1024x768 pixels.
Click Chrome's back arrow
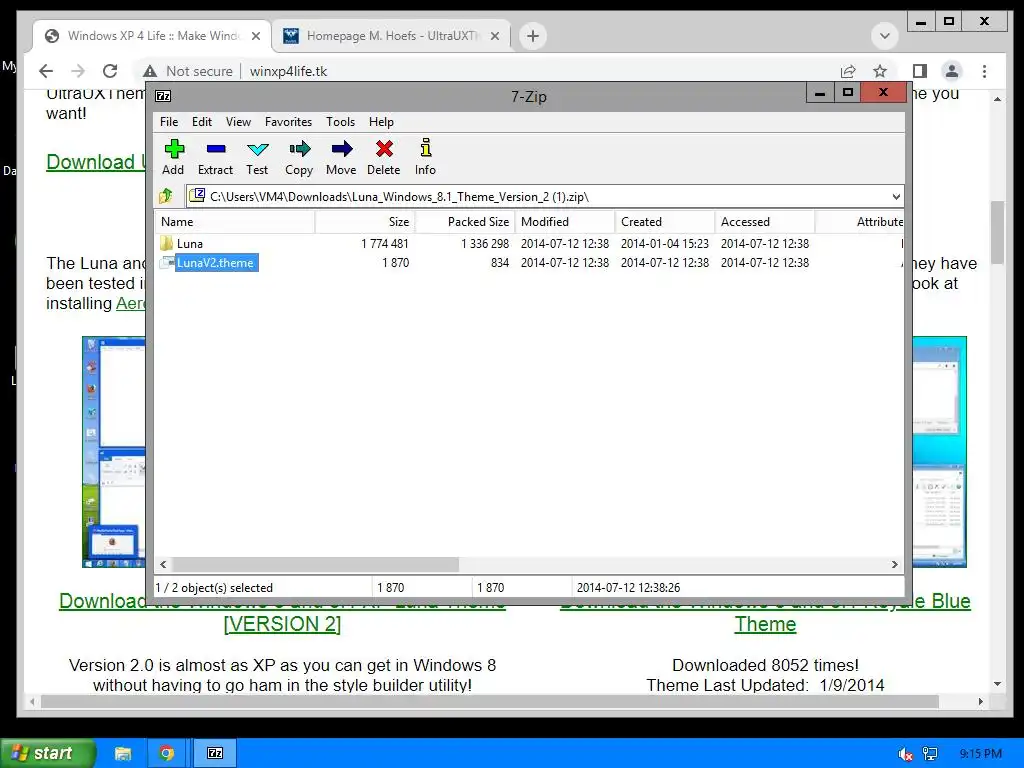pos(46,71)
